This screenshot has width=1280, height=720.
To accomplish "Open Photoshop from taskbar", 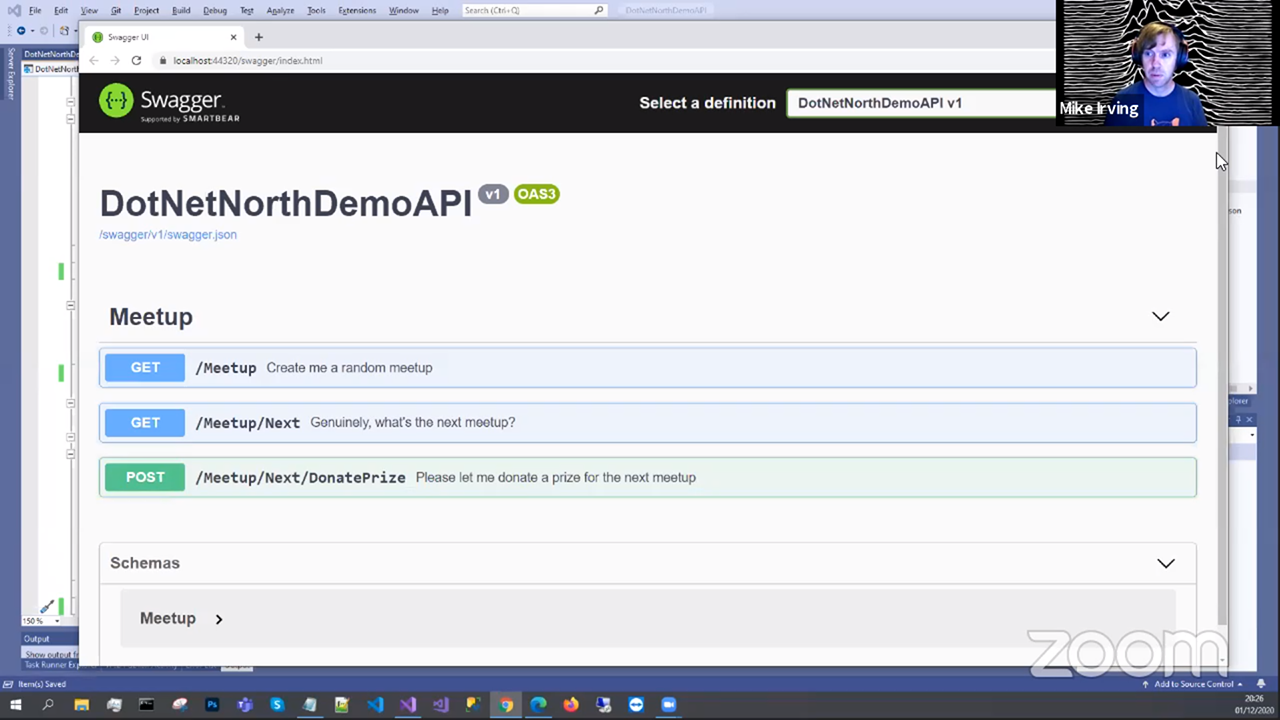I will pyautogui.click(x=212, y=705).
